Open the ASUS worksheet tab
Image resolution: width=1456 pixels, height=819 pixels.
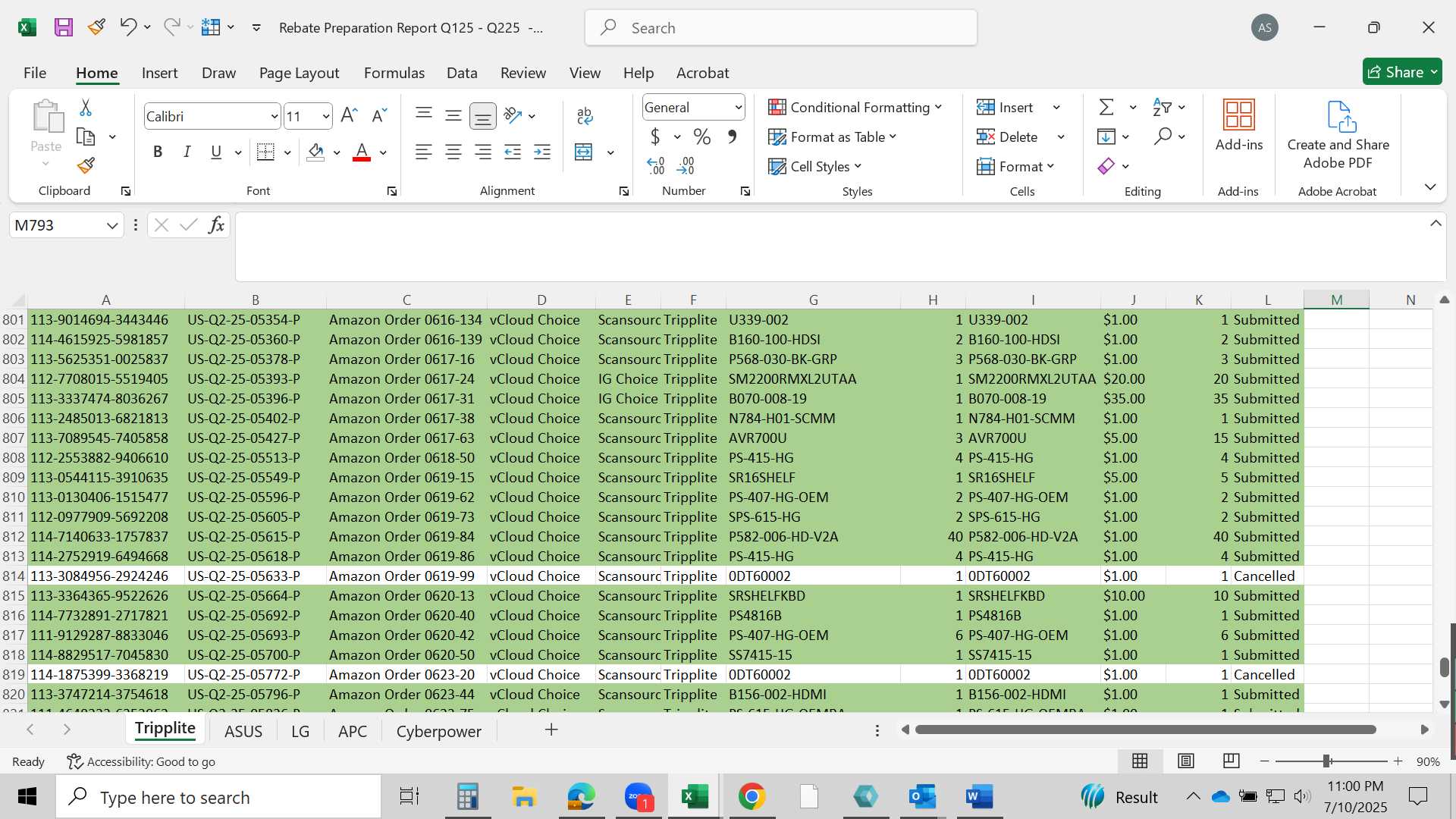[x=243, y=731]
